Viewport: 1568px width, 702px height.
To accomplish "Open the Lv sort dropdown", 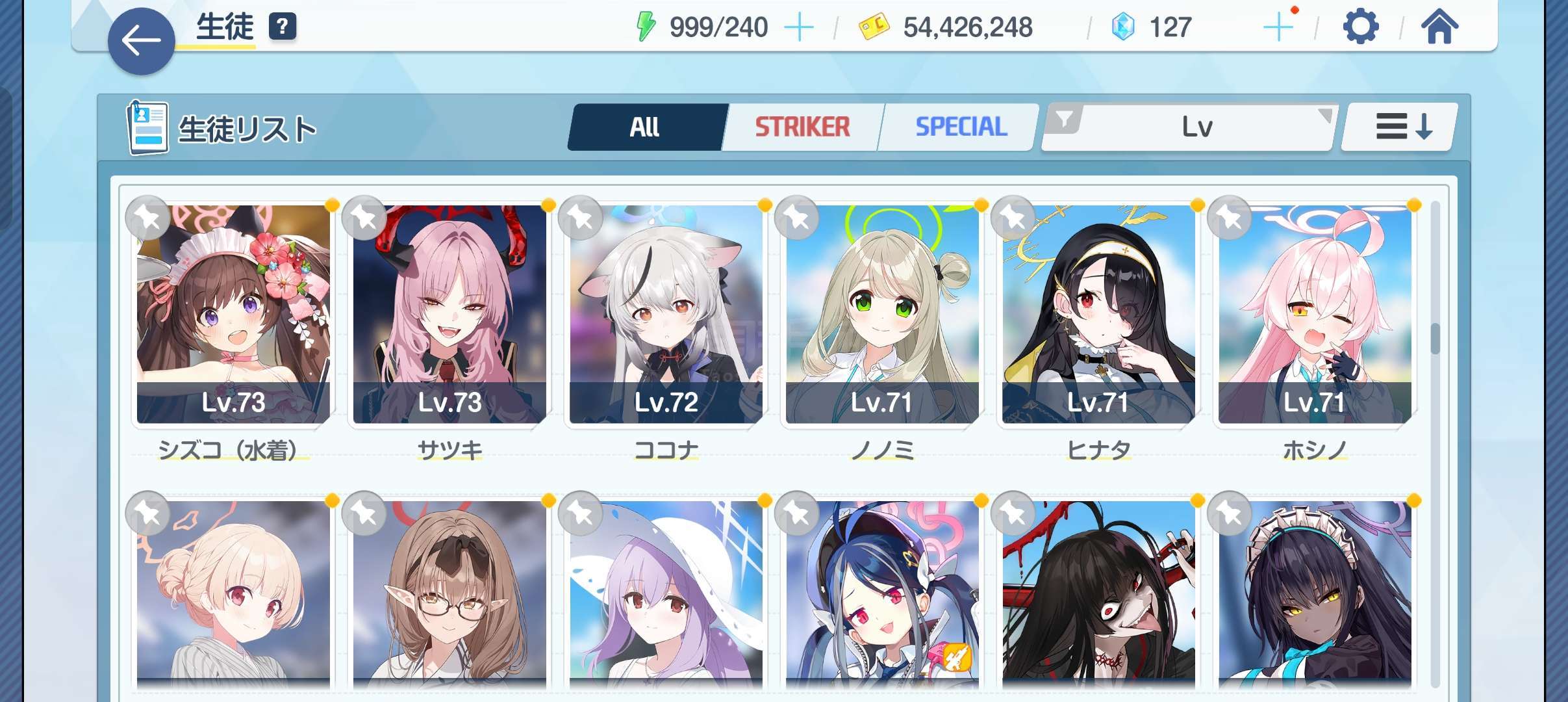I will tap(1196, 127).
